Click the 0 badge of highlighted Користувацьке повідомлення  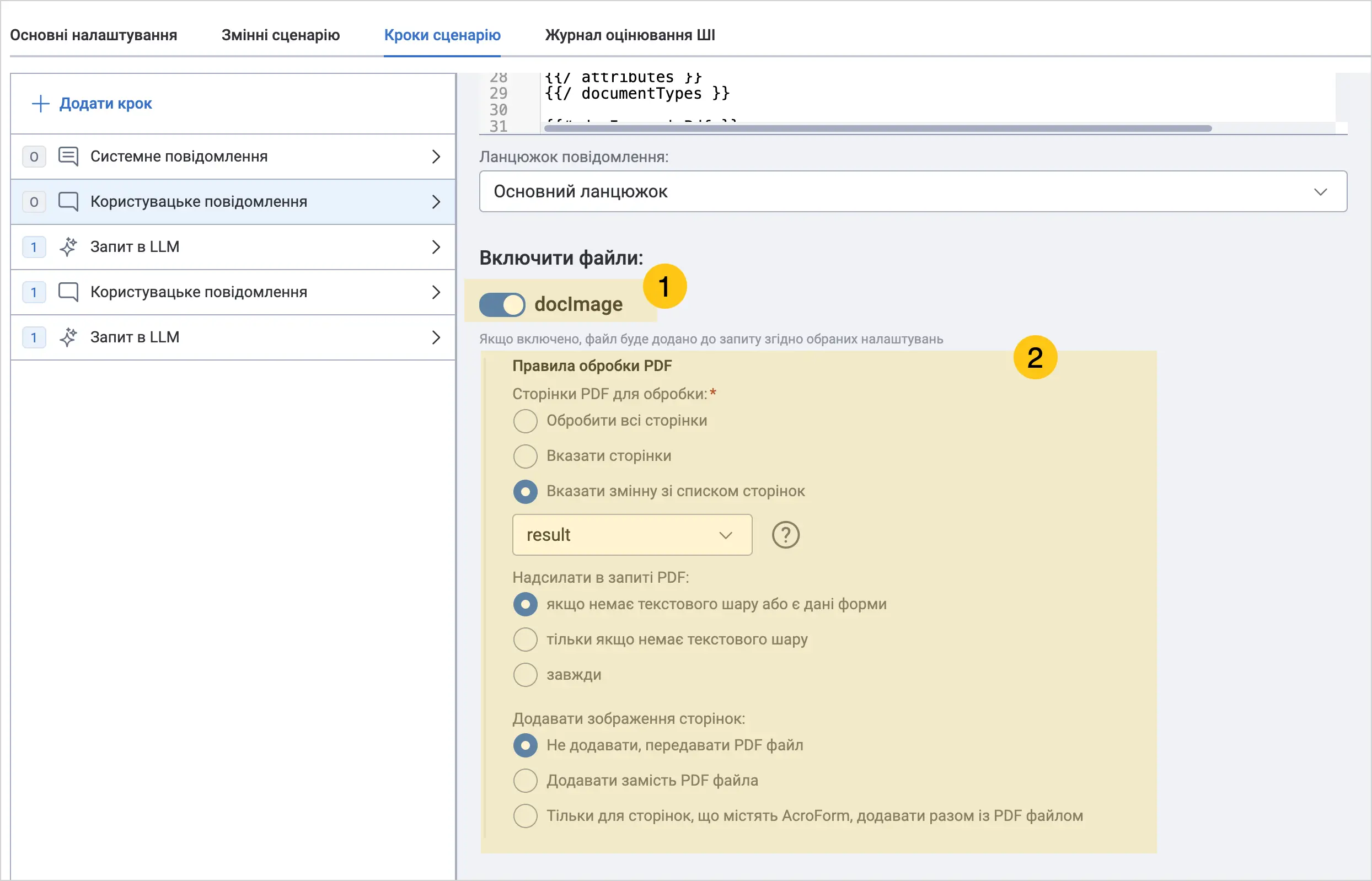tap(34, 201)
